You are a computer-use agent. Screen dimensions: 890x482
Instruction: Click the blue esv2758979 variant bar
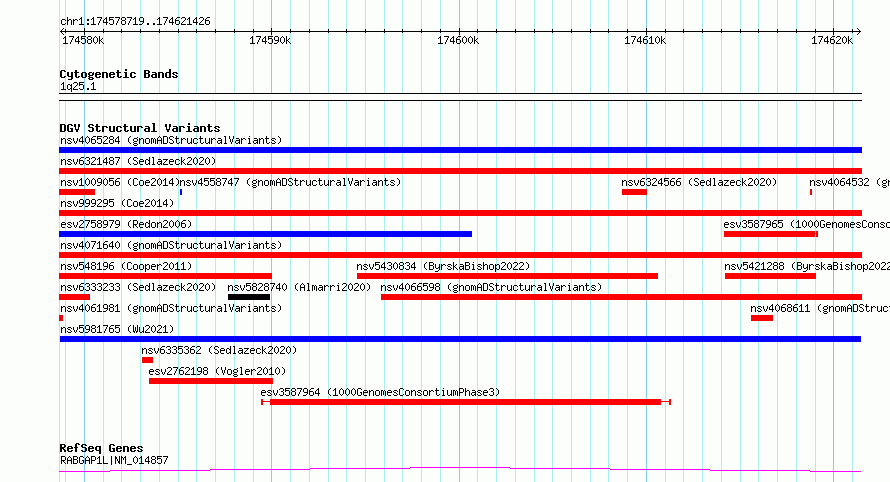pyautogui.click(x=266, y=234)
